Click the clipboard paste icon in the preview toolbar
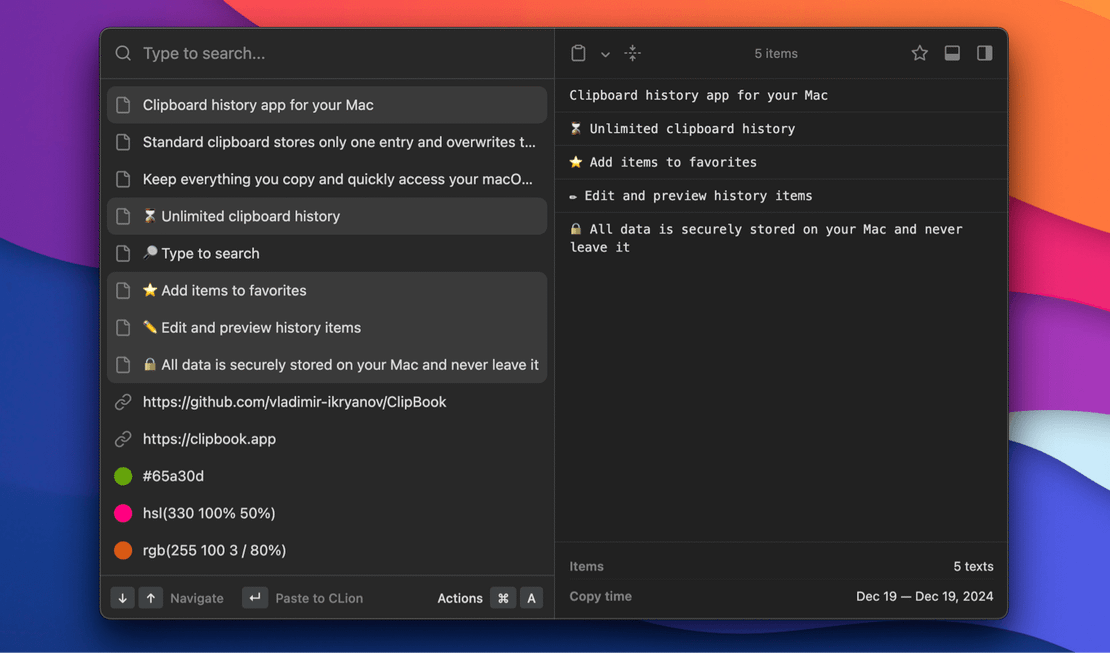This screenshot has height=653, width=1110. [578, 53]
